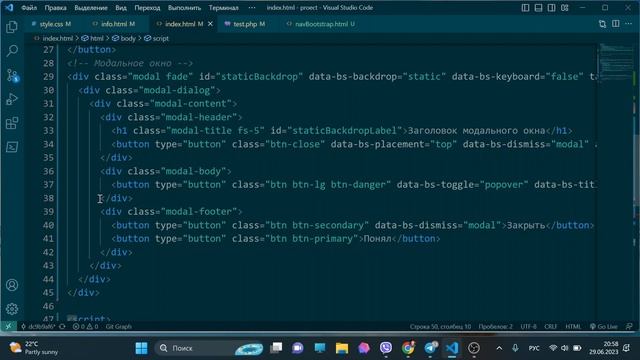Switch keyboard language РУС

[533, 348]
